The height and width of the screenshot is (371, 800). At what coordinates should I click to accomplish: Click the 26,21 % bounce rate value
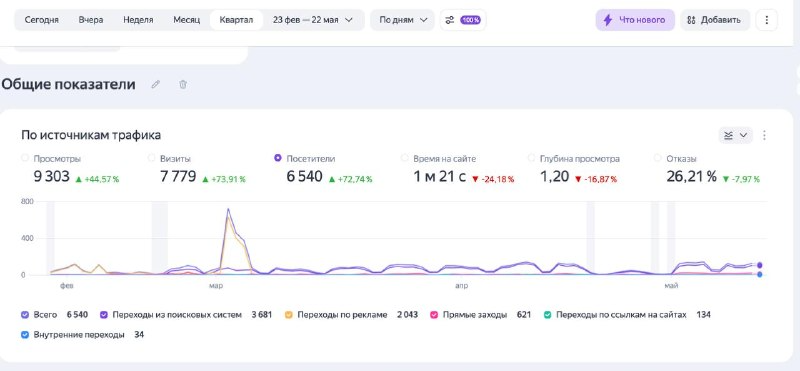pyautogui.click(x=691, y=177)
